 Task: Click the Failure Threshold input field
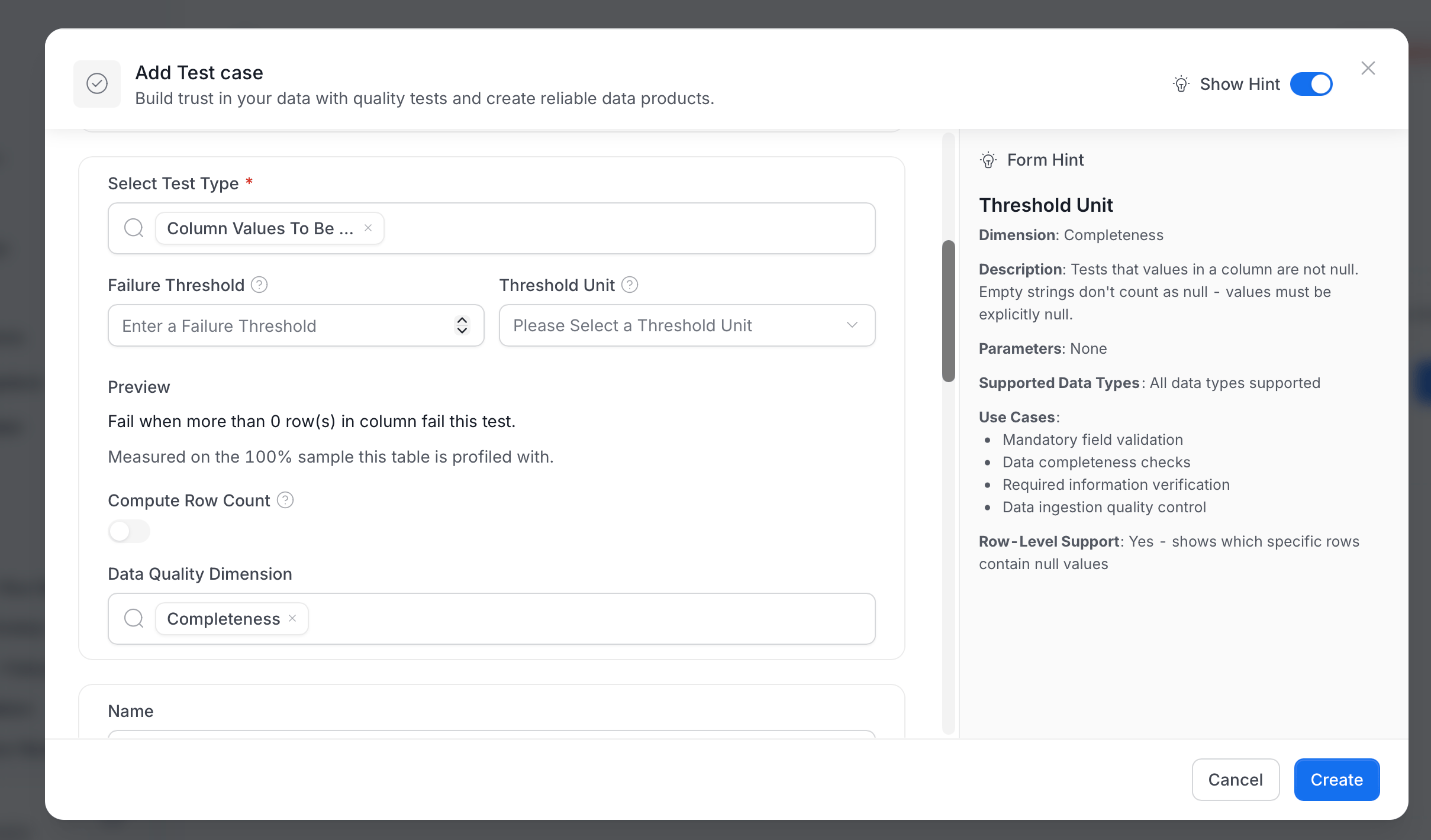296,325
